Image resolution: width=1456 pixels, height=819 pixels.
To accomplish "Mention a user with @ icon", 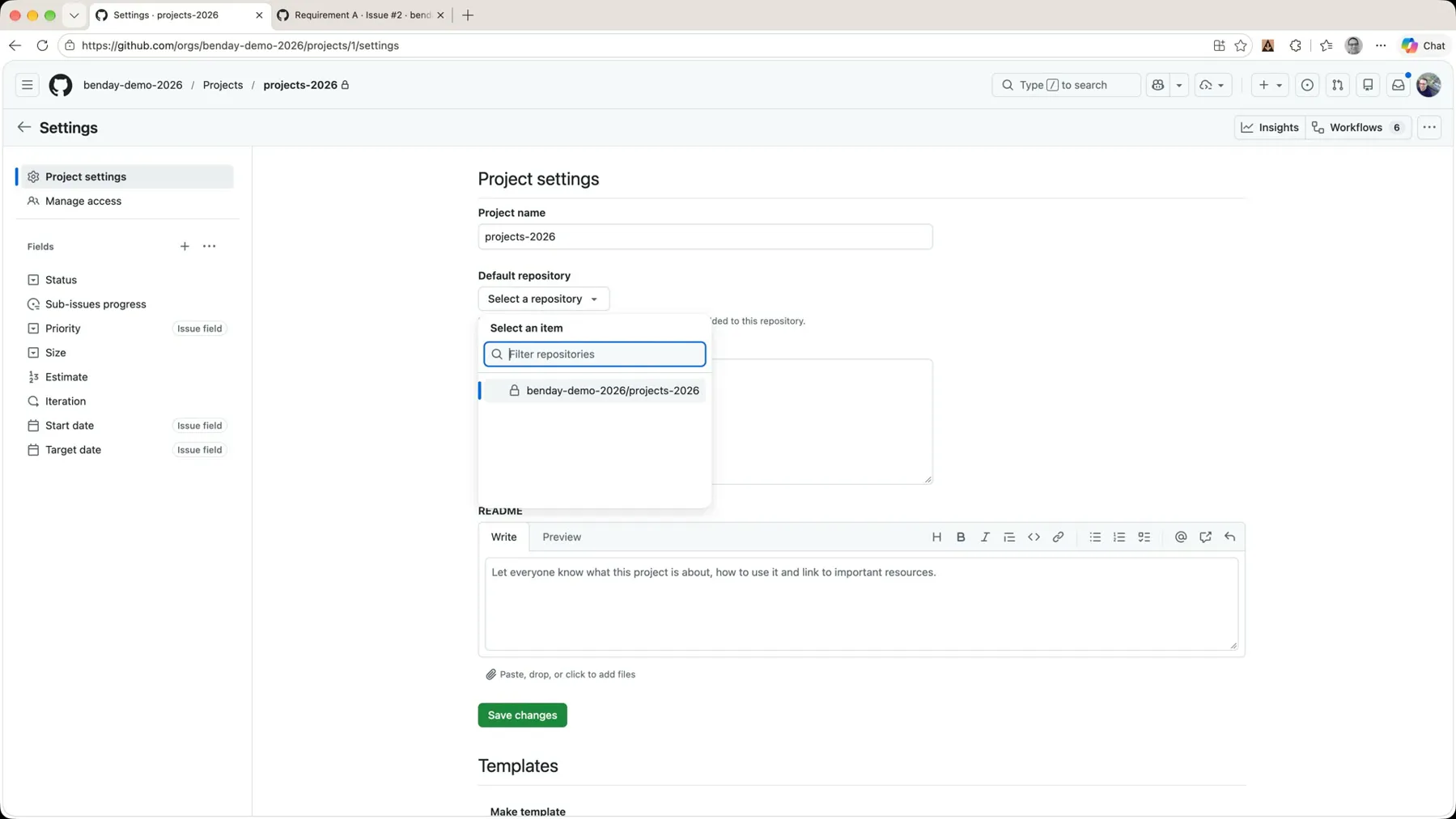I will tap(1181, 537).
